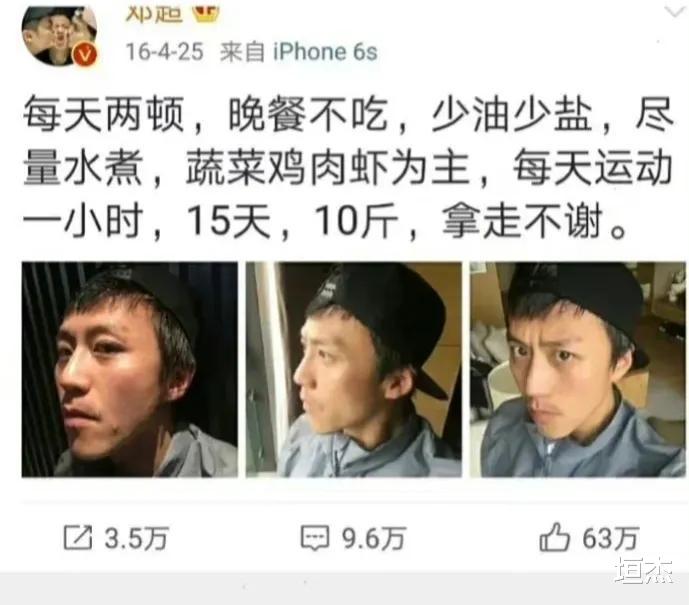The width and height of the screenshot is (689, 605).
Task: Like the post with the thumbs-up icon
Action: (x=555, y=536)
